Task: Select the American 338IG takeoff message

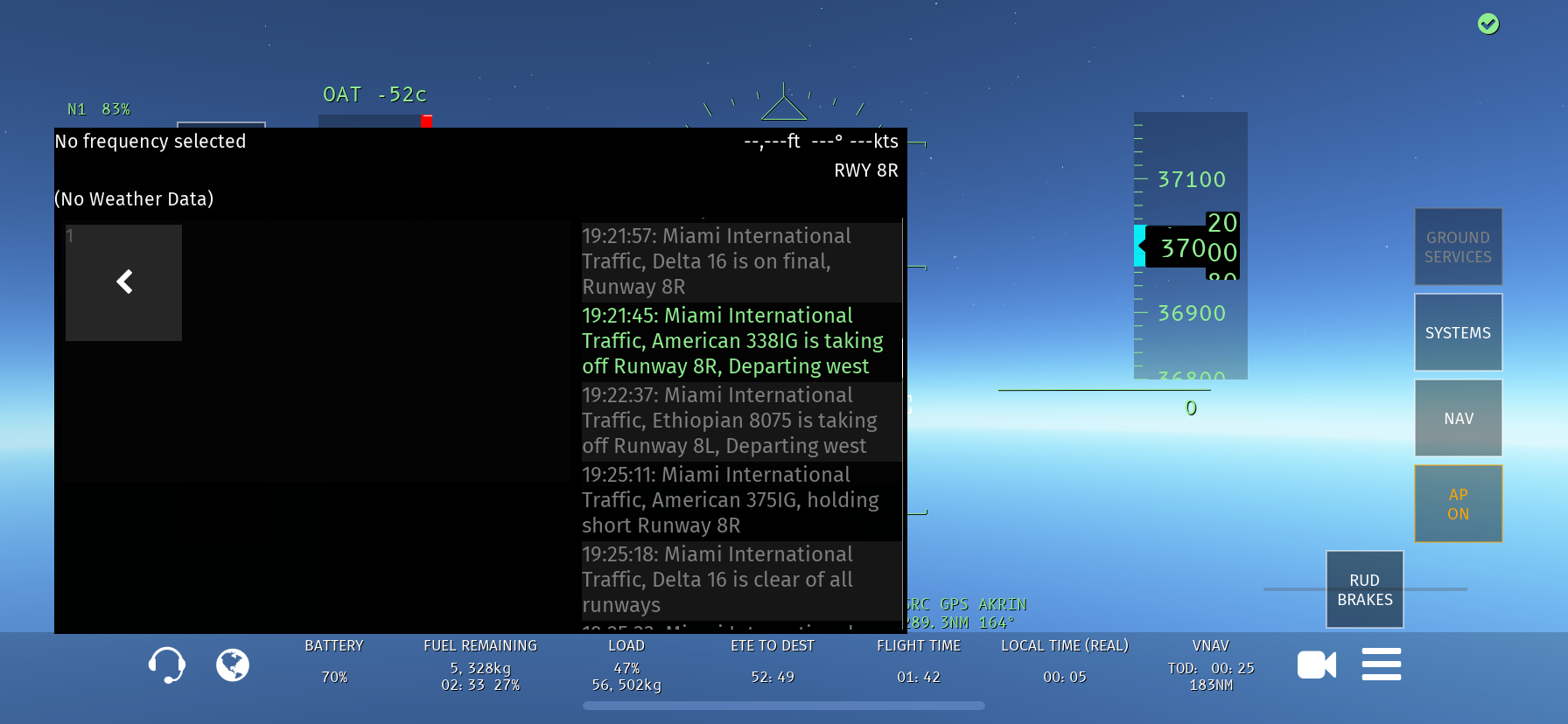Action: coord(741,341)
